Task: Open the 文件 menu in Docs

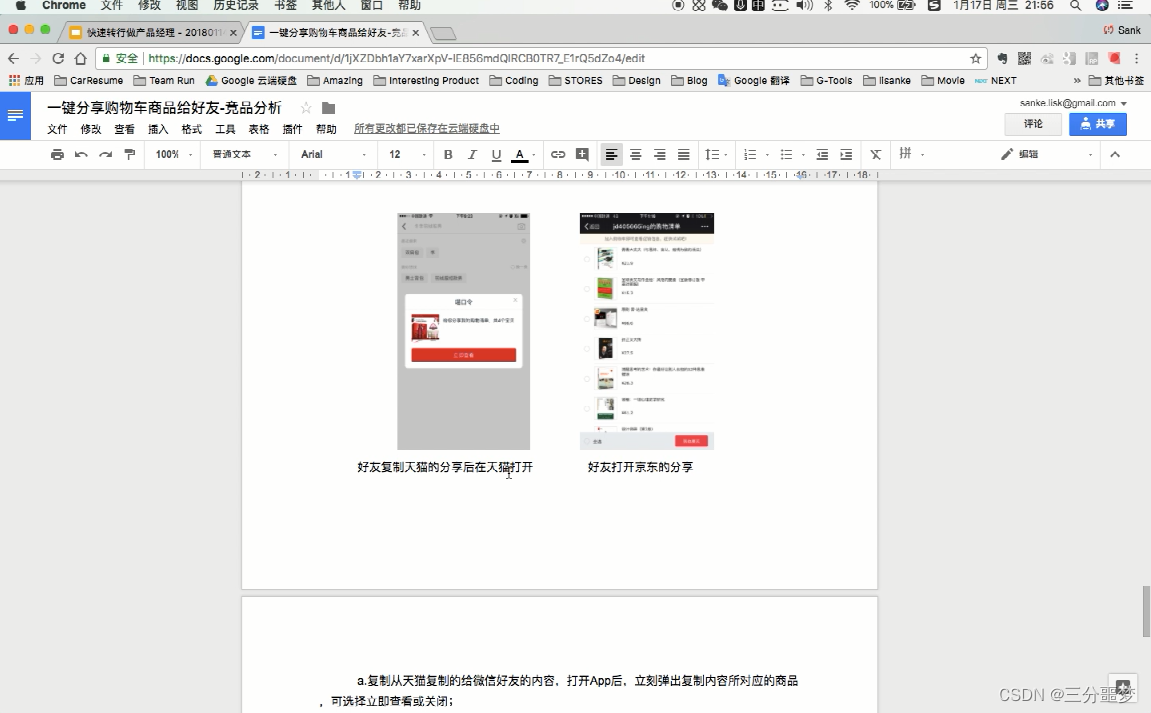Action: point(57,129)
